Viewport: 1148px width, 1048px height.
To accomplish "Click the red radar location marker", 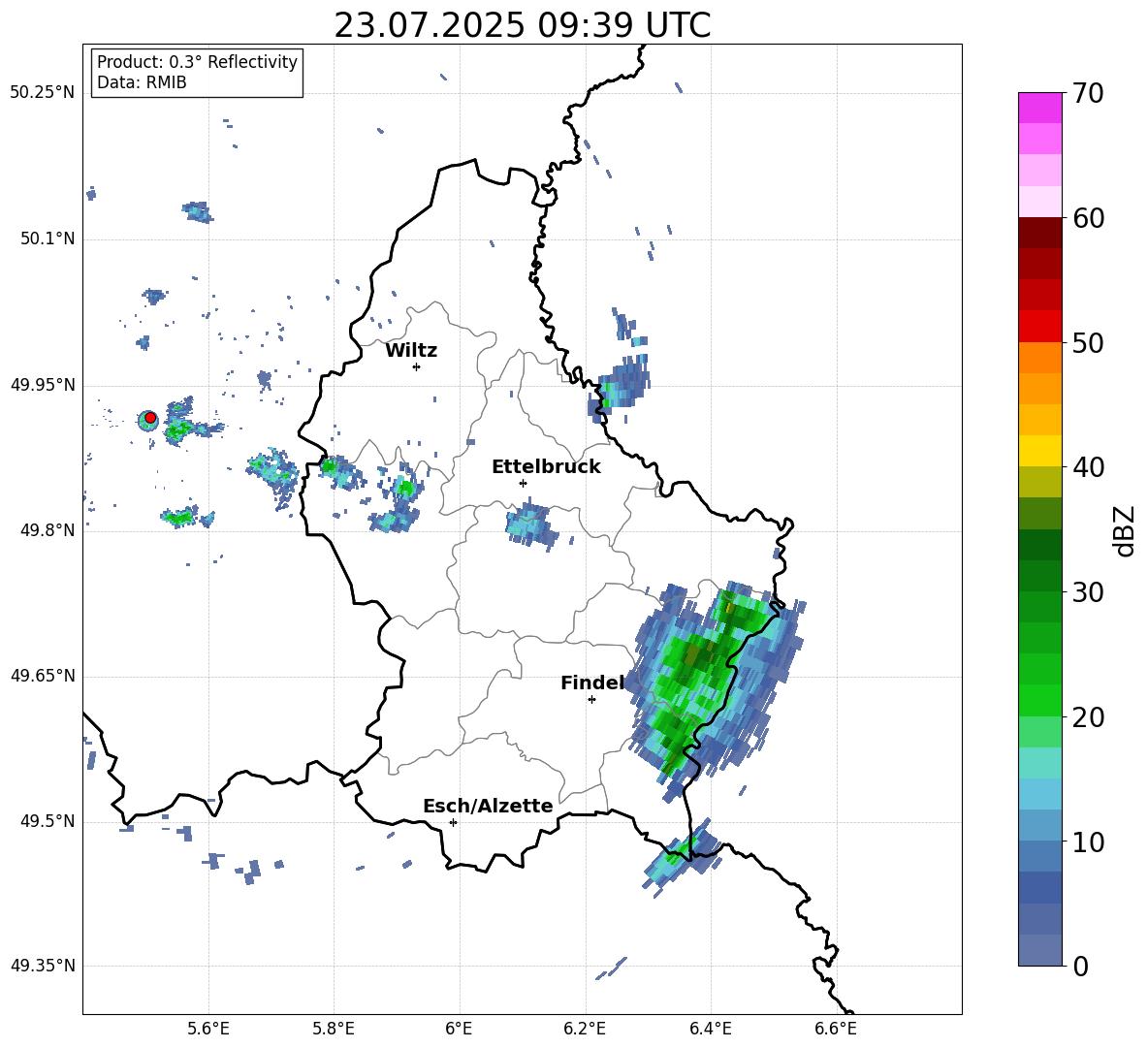I will (150, 418).
